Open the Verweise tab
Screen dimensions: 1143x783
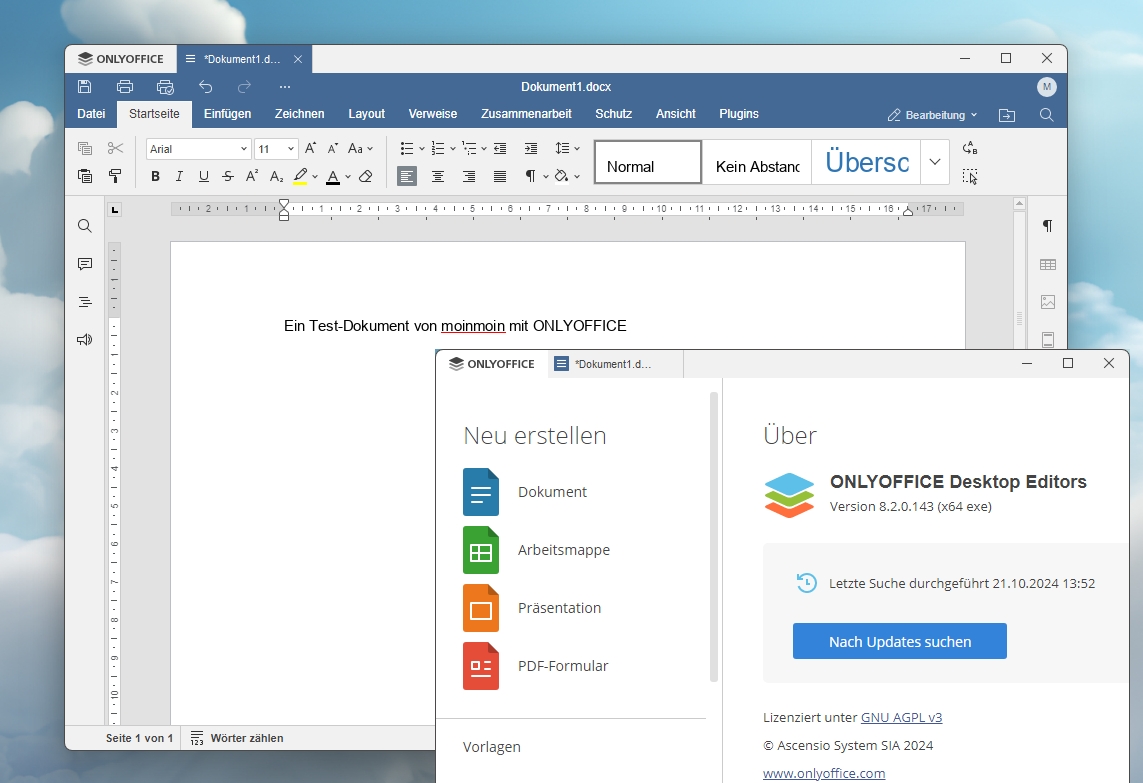(433, 114)
